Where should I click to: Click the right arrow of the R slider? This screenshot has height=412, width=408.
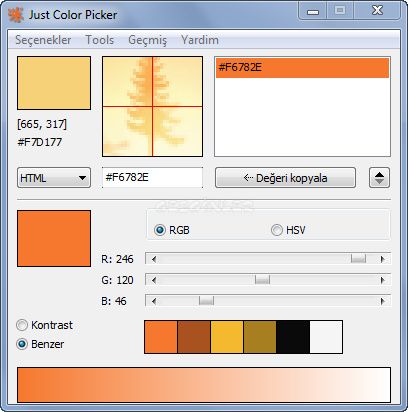pos(383,259)
